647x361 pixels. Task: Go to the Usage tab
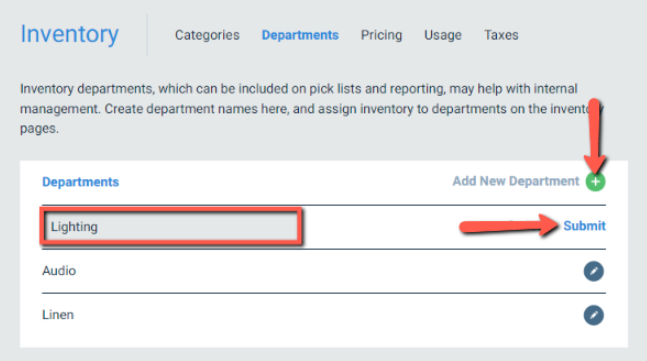click(x=443, y=35)
